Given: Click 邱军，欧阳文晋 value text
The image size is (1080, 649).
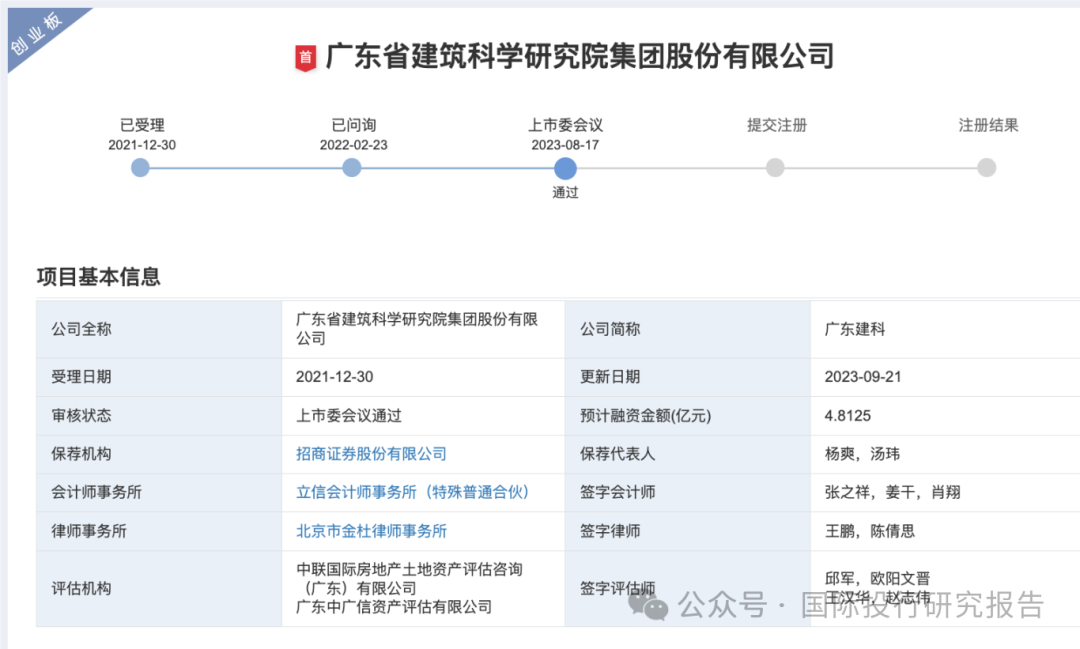Looking at the screenshot, I should [878, 579].
